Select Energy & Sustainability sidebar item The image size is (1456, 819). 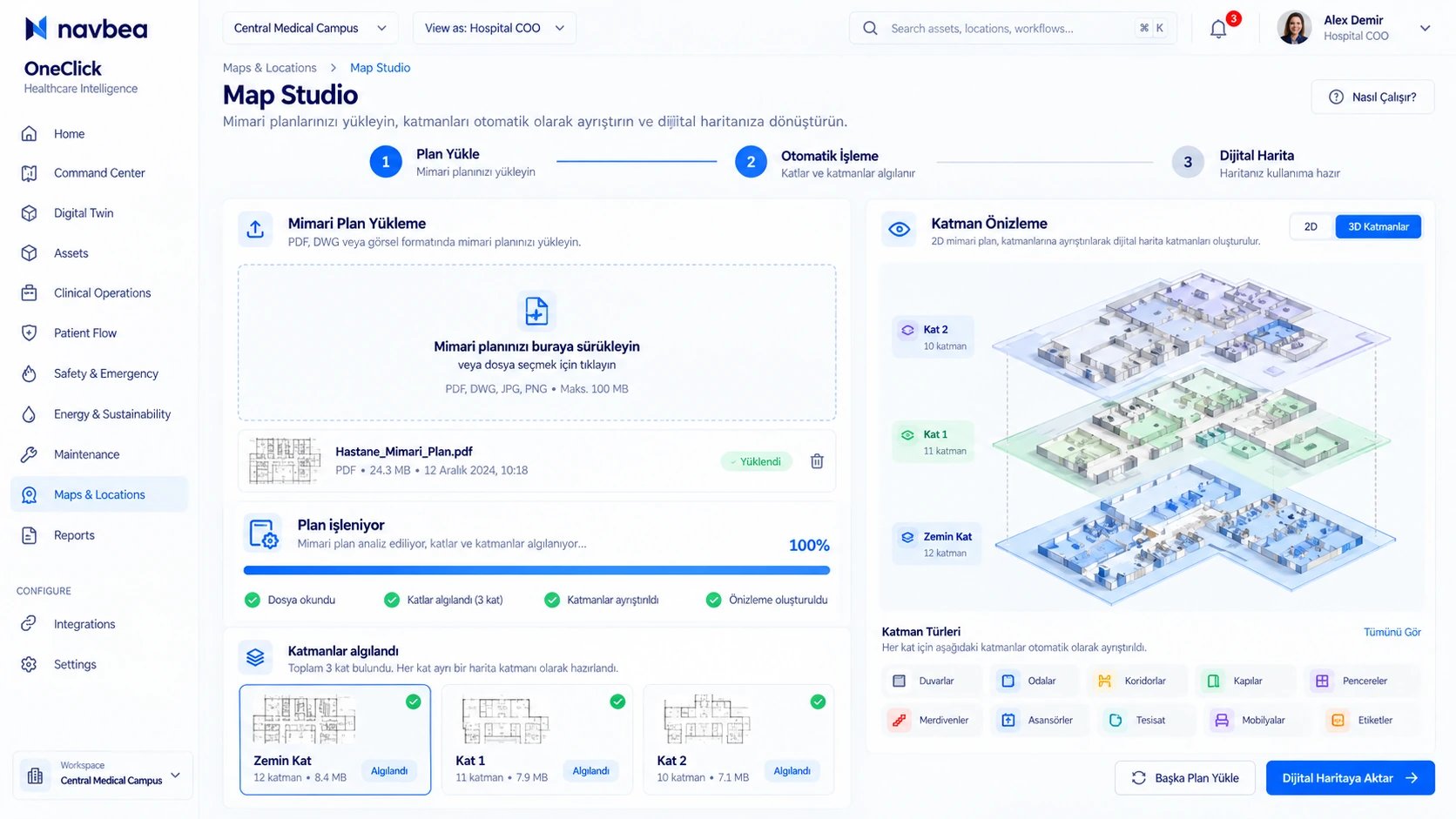click(99, 414)
